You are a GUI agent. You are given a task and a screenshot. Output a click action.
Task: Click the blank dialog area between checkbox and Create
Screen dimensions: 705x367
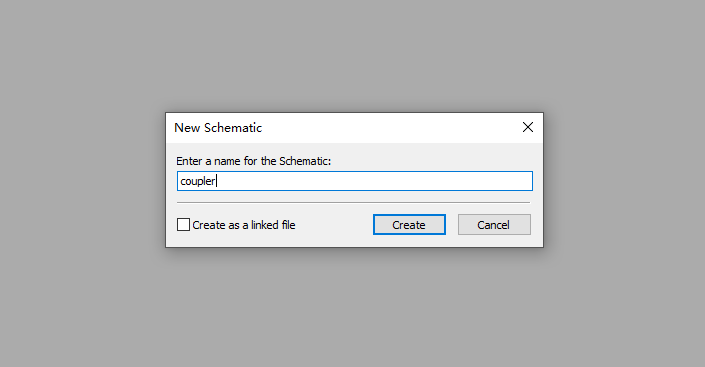click(334, 224)
